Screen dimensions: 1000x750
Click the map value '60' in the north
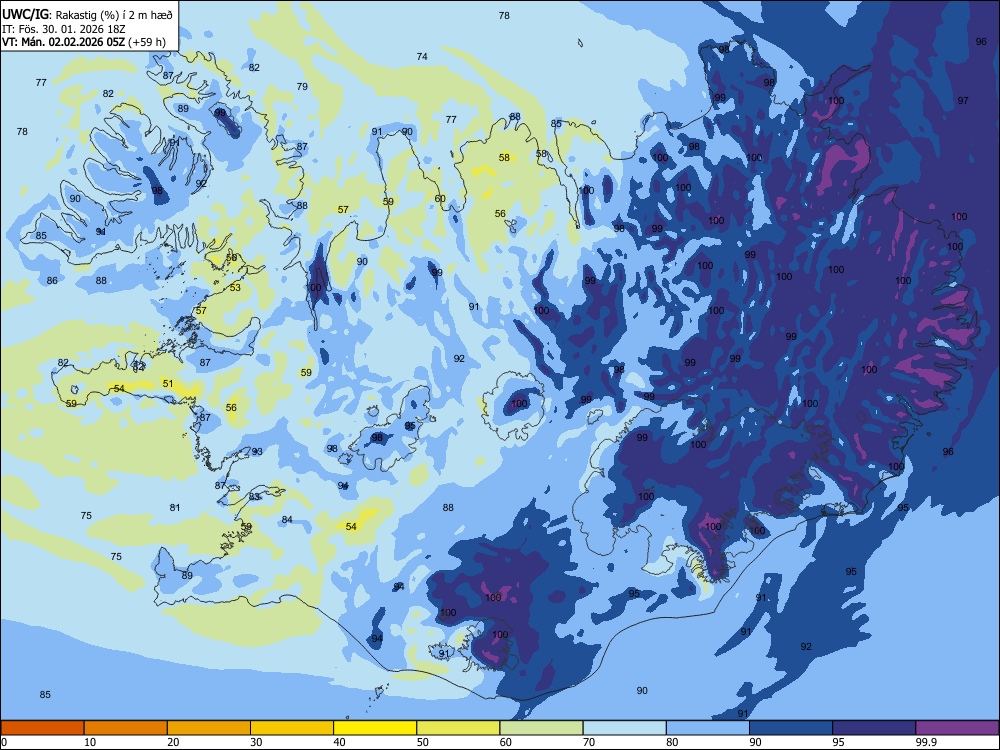(x=440, y=199)
